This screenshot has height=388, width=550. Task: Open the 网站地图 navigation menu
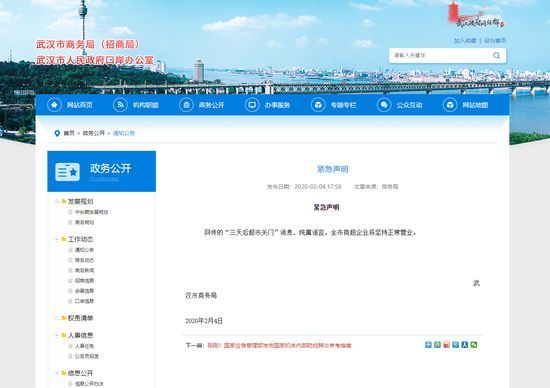tap(465, 105)
